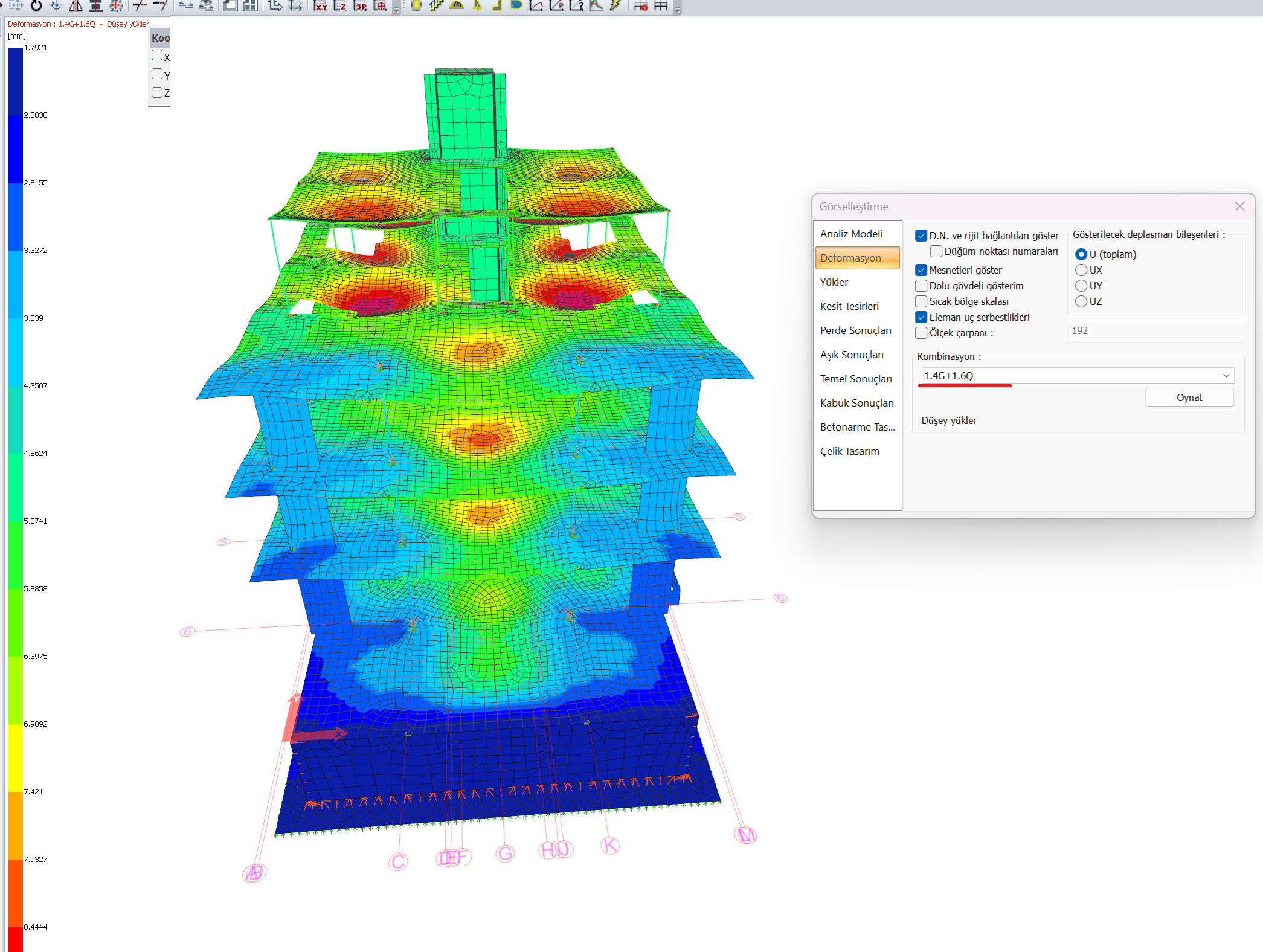Enable Ölçek çarpanı checkbox
The height and width of the screenshot is (952, 1263).
(921, 333)
